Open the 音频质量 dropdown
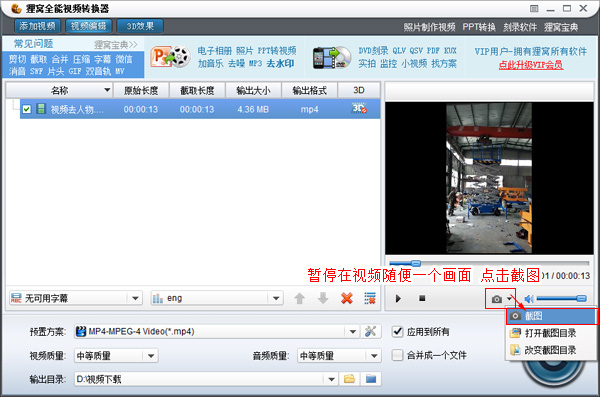Viewport: 600px width, 397px height. coord(339,356)
